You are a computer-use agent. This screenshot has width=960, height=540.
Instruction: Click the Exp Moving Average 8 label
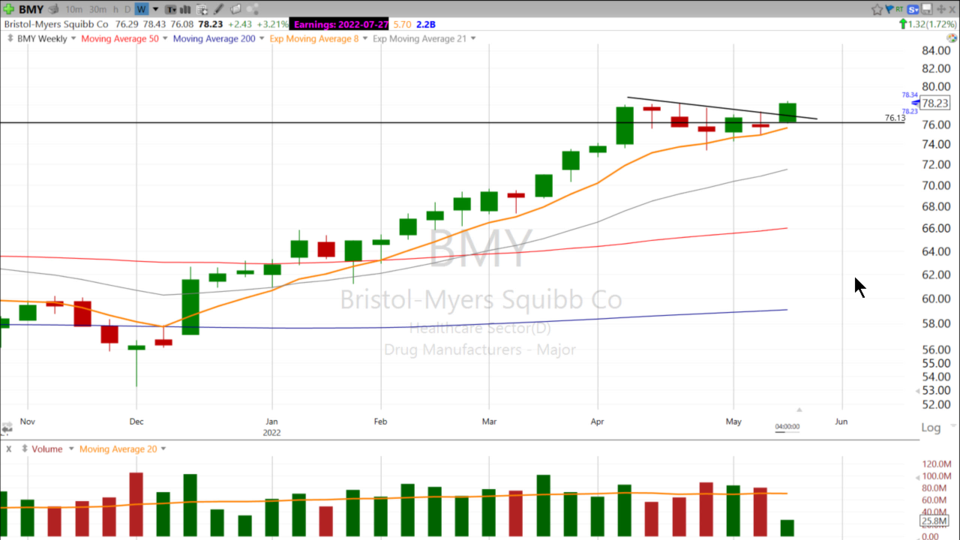[314, 39]
